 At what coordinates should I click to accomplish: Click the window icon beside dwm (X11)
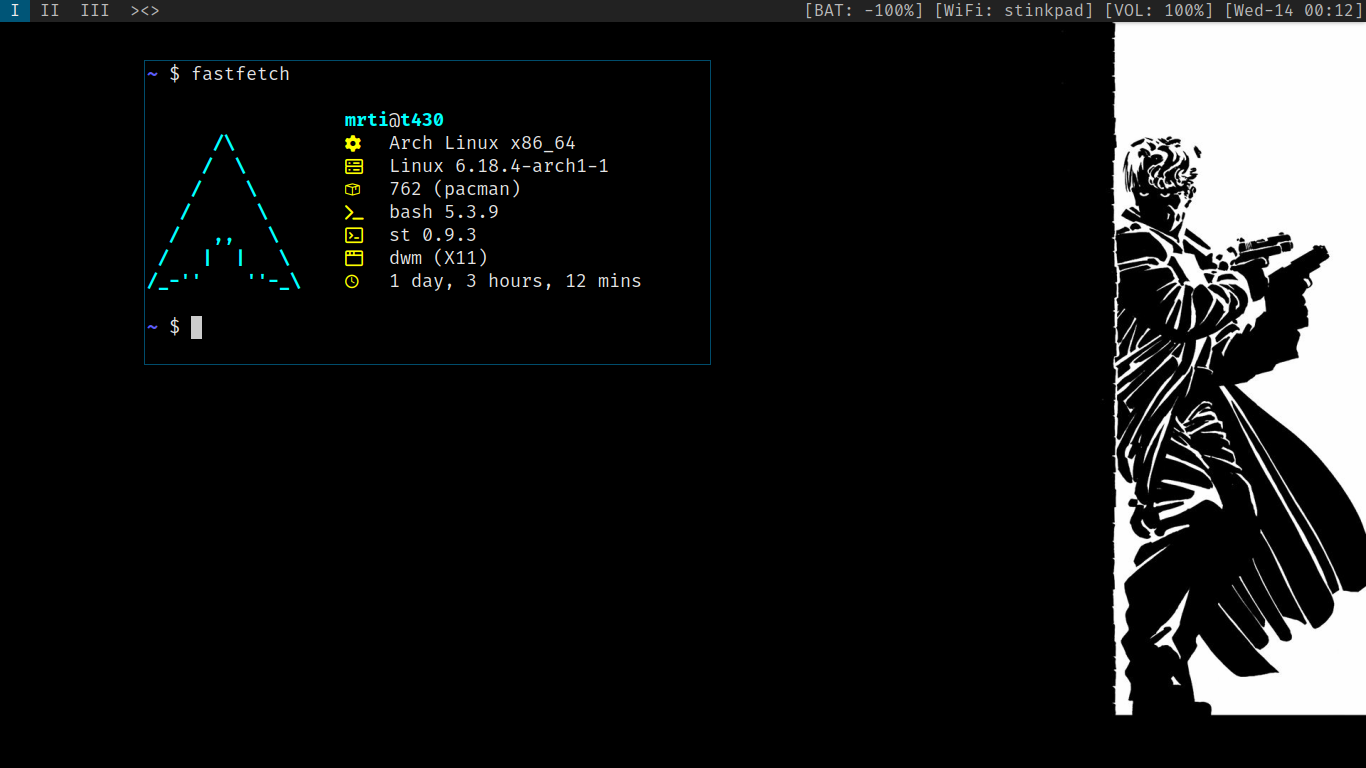point(353,259)
